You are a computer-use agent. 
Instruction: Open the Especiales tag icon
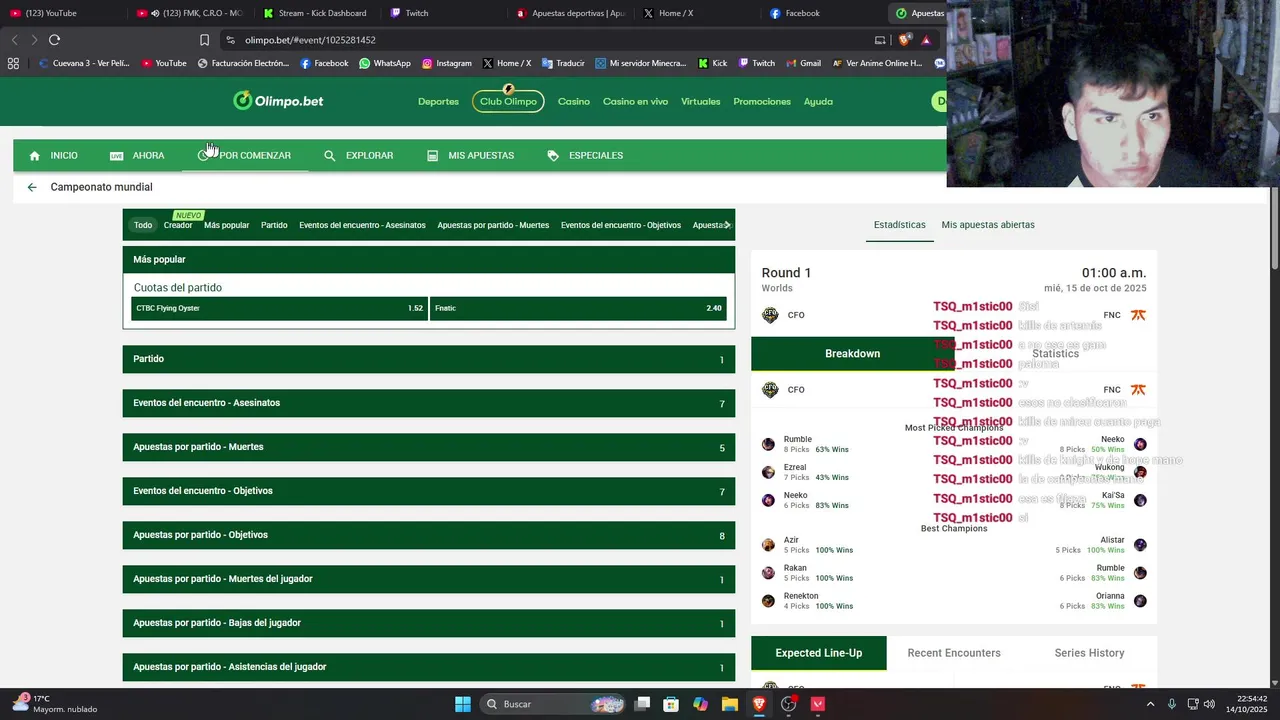(x=553, y=156)
